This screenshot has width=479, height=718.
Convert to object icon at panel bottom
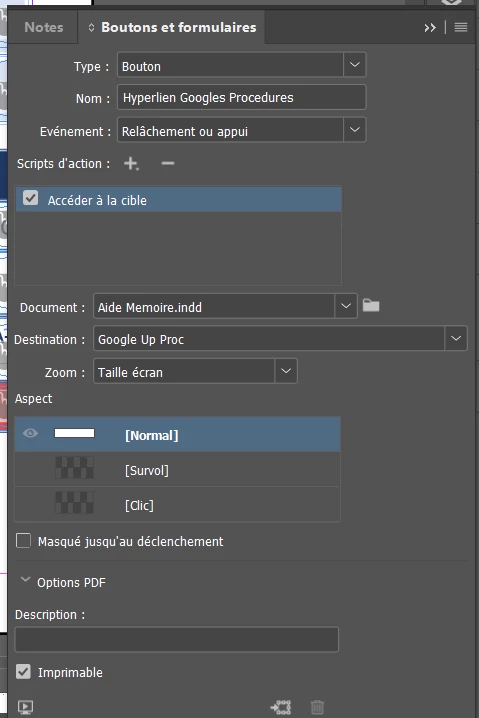coord(281,707)
